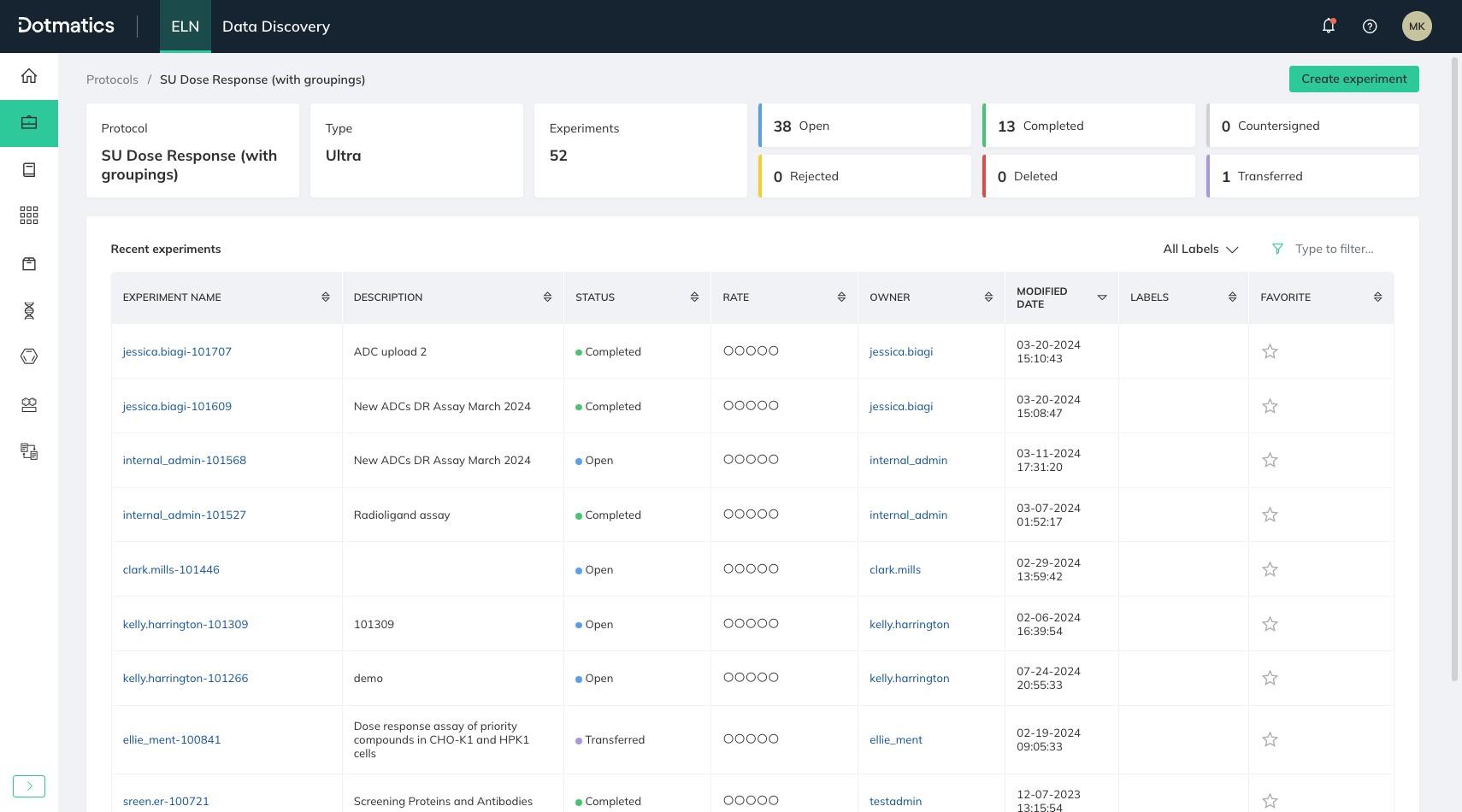The height and width of the screenshot is (812, 1462).
Task: Click the 0 Rejected status card
Action: point(864,176)
